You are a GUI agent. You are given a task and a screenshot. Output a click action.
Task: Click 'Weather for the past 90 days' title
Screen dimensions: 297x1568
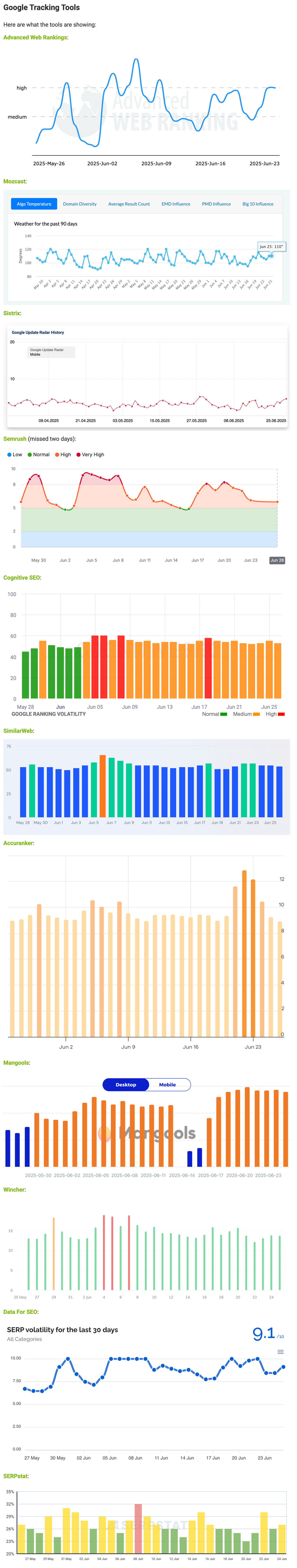46,224
